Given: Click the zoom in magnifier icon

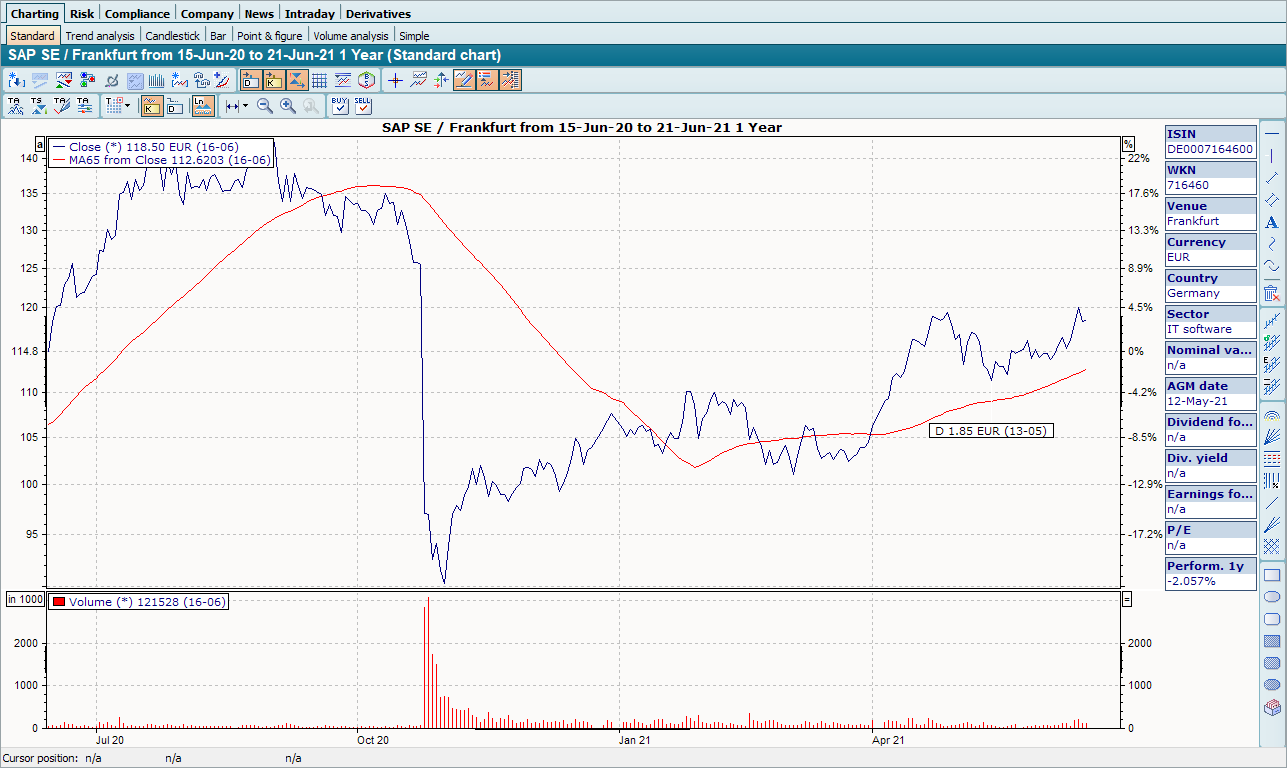Looking at the screenshot, I should point(288,105).
